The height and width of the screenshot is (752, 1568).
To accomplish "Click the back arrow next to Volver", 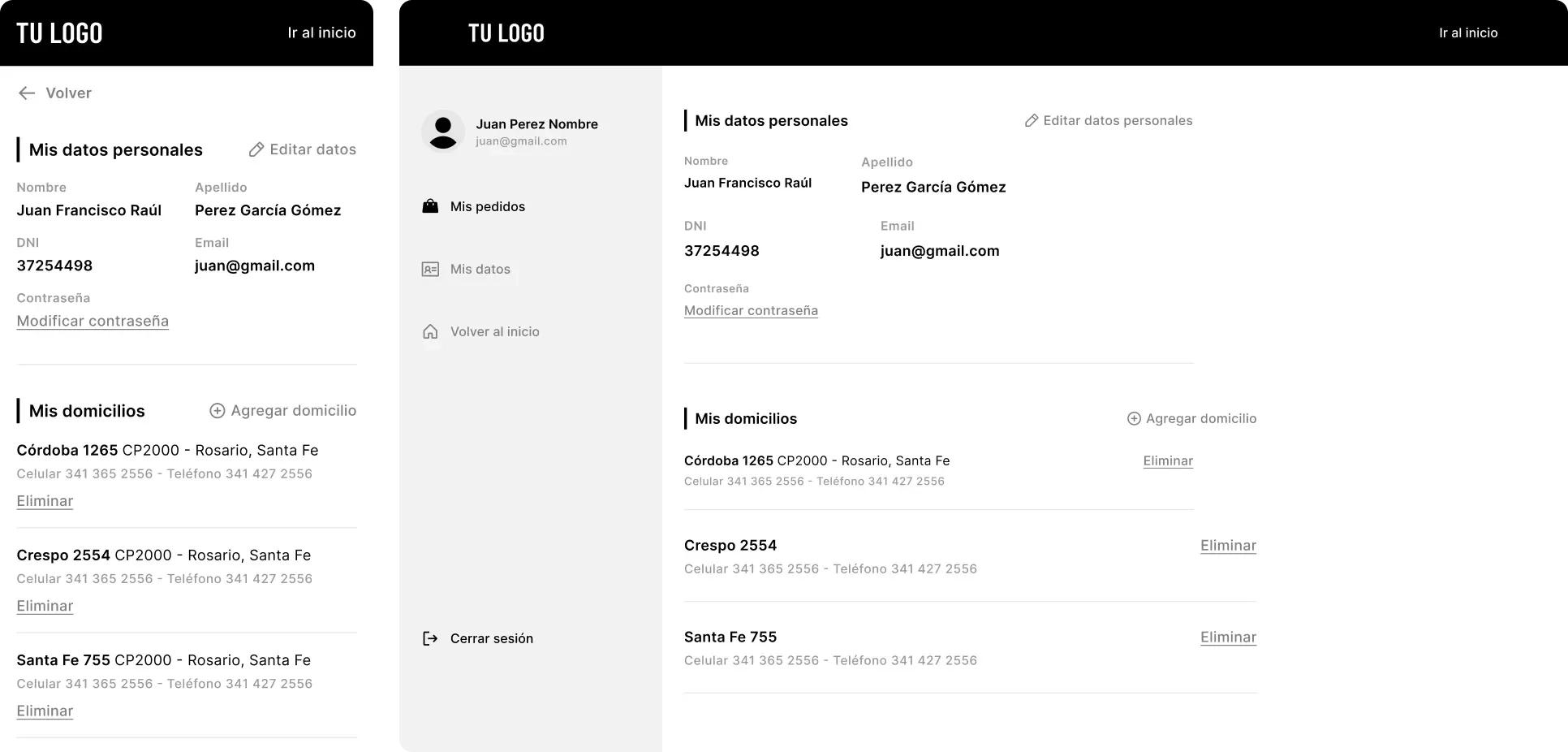I will [27, 93].
